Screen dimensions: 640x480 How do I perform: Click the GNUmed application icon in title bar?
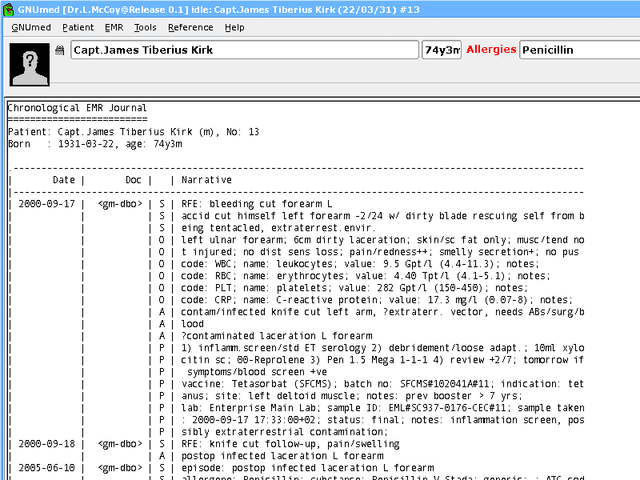(x=8, y=8)
